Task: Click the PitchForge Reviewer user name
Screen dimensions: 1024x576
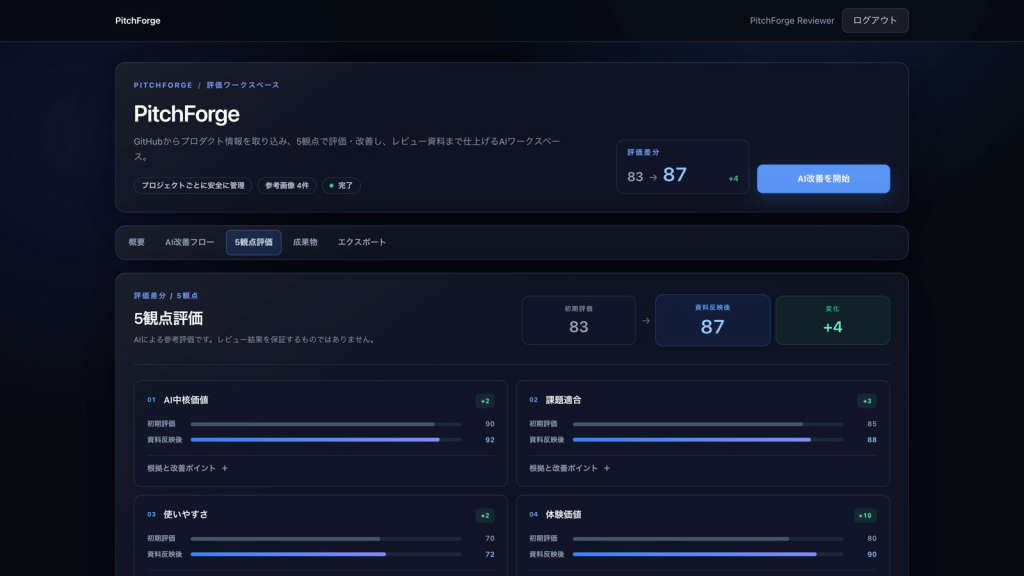Action: pos(792,21)
